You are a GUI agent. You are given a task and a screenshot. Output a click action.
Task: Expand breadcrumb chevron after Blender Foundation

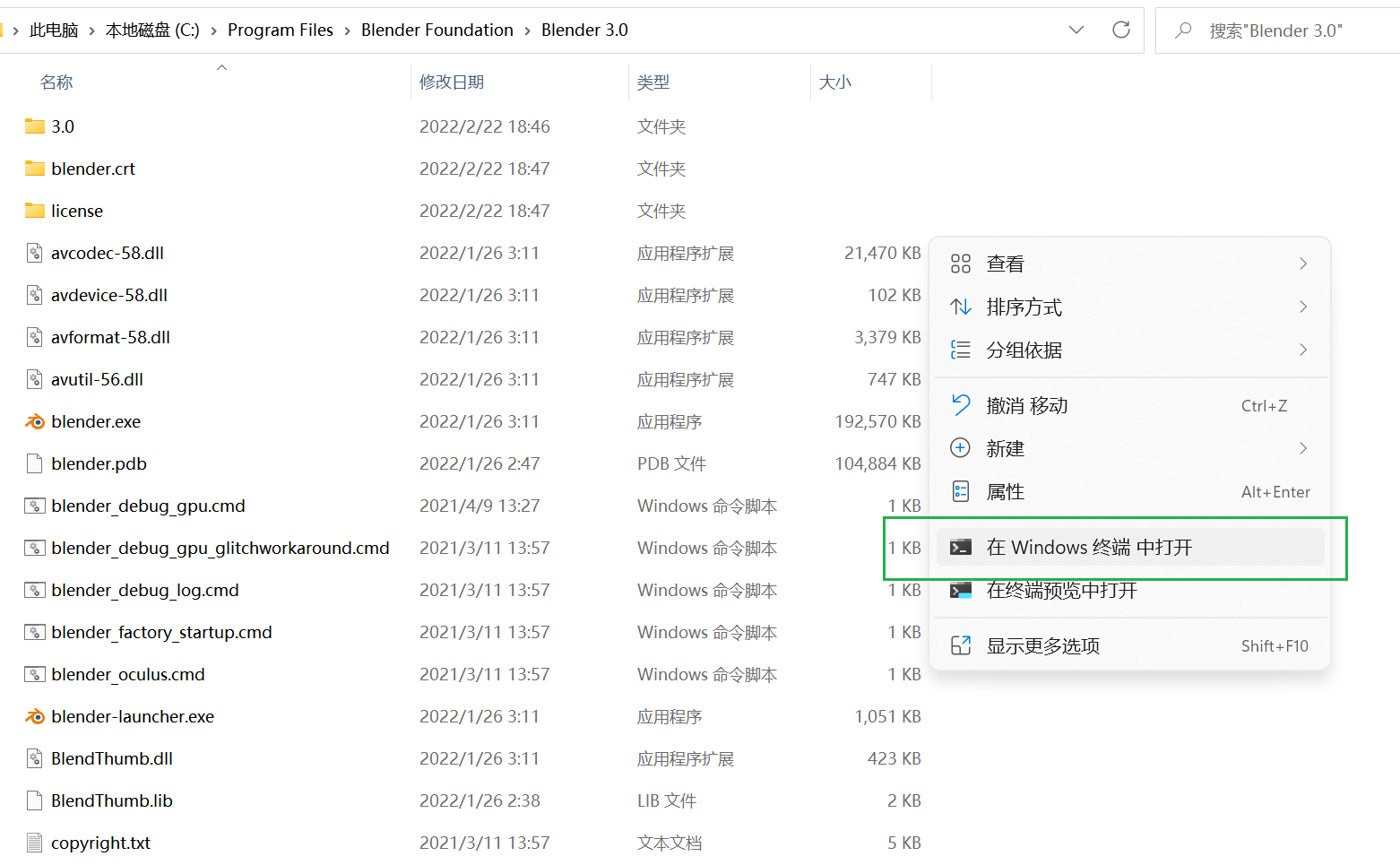coord(527,30)
